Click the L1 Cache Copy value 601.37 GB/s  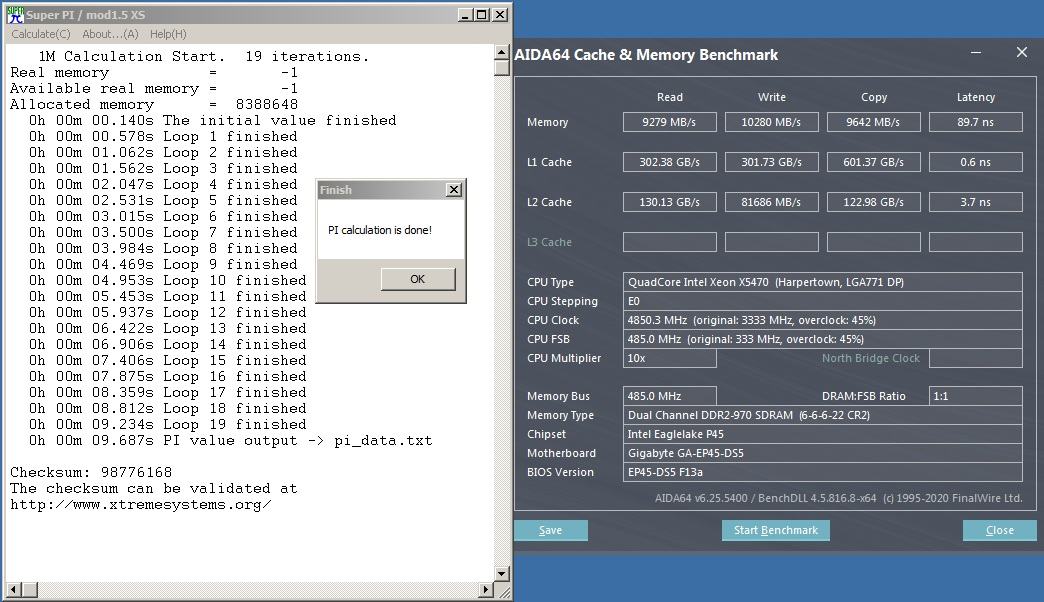click(x=874, y=162)
